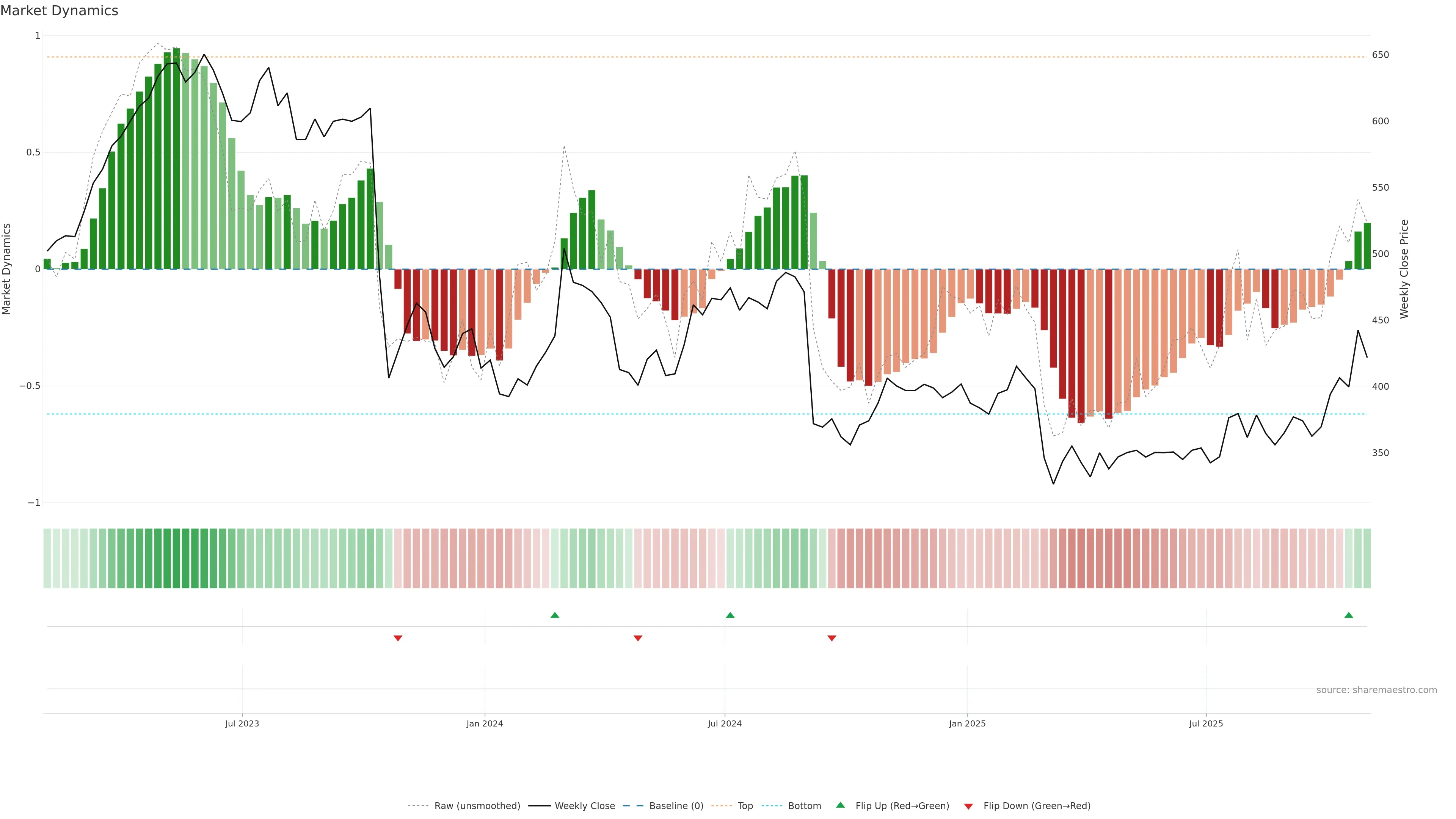Click the green flip-up marker just after July 2024
1456x819 pixels.
tap(730, 615)
